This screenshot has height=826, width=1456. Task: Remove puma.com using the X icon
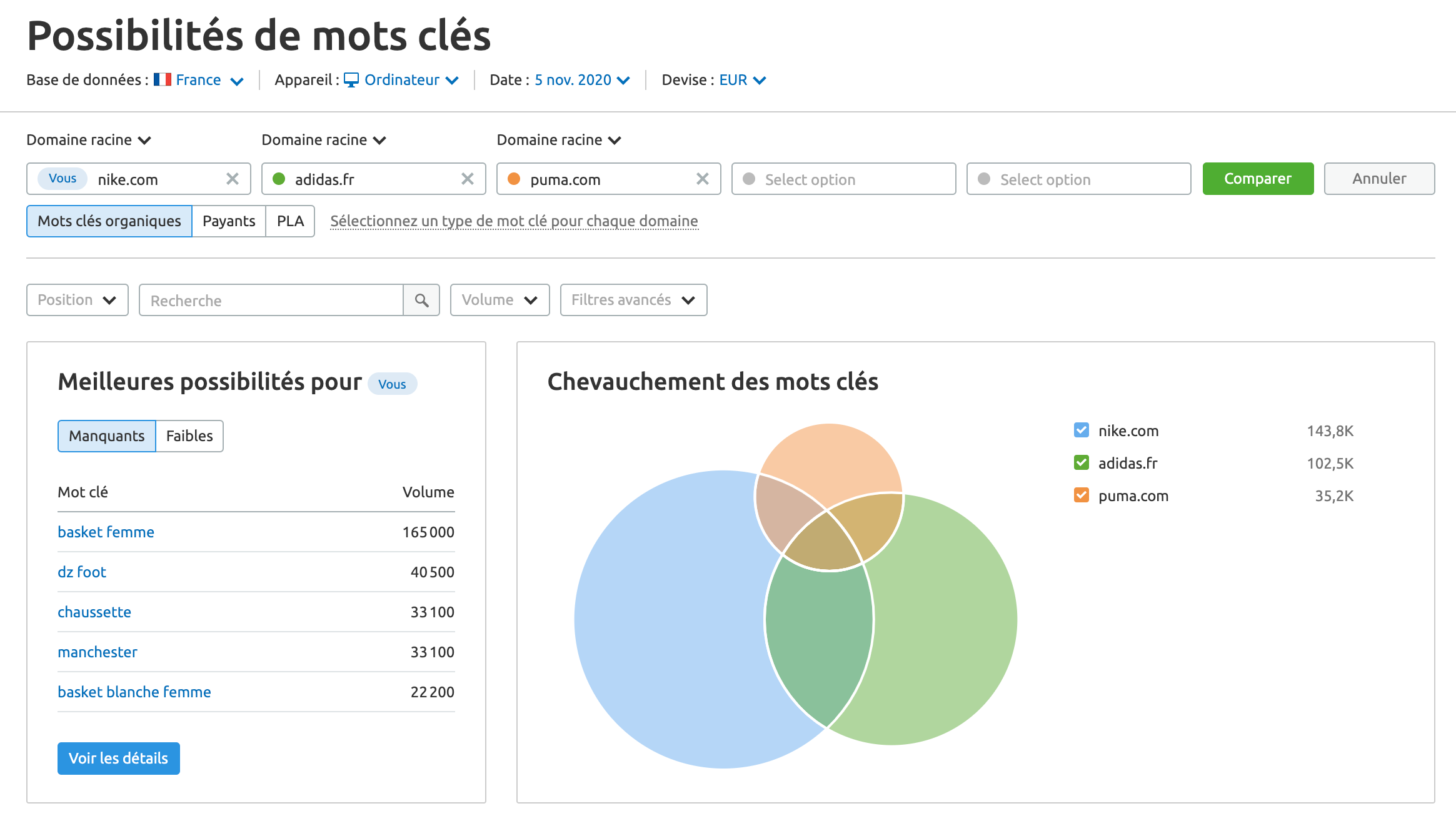[703, 179]
